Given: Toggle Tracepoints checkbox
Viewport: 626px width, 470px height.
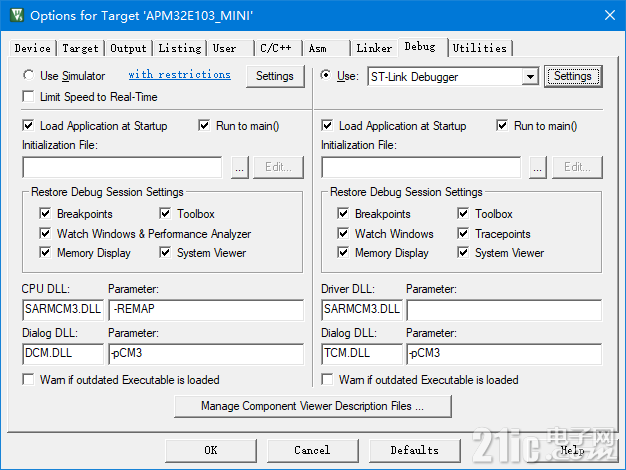Looking at the screenshot, I should click(463, 233).
